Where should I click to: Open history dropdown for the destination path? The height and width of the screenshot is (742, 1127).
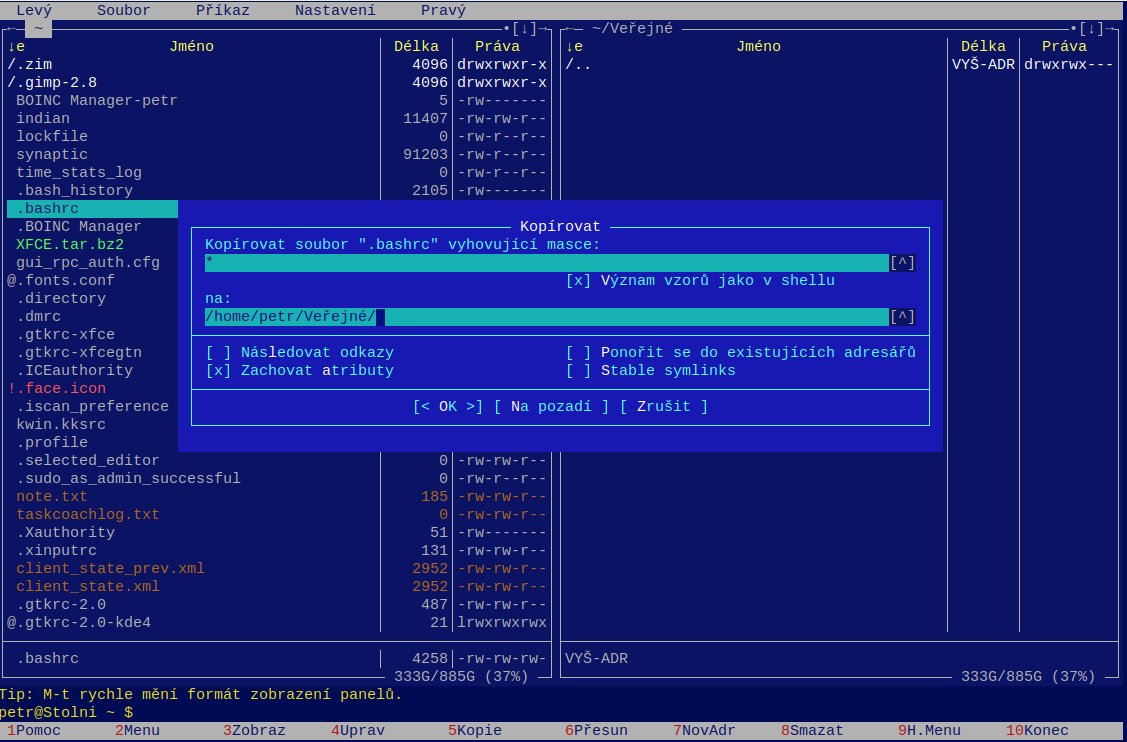pyautogui.click(x=903, y=317)
